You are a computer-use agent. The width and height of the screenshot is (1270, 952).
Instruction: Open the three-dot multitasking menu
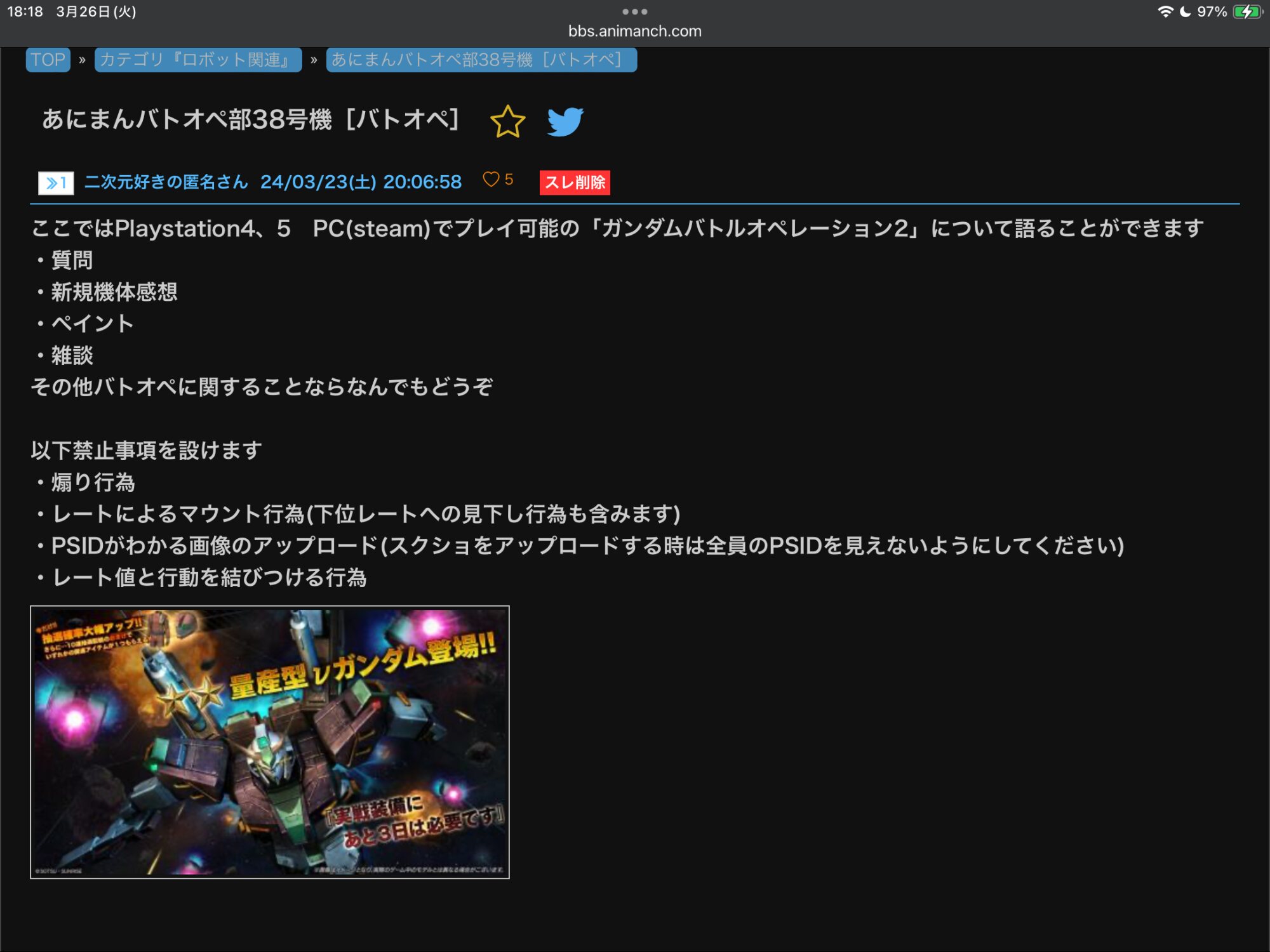[635, 11]
